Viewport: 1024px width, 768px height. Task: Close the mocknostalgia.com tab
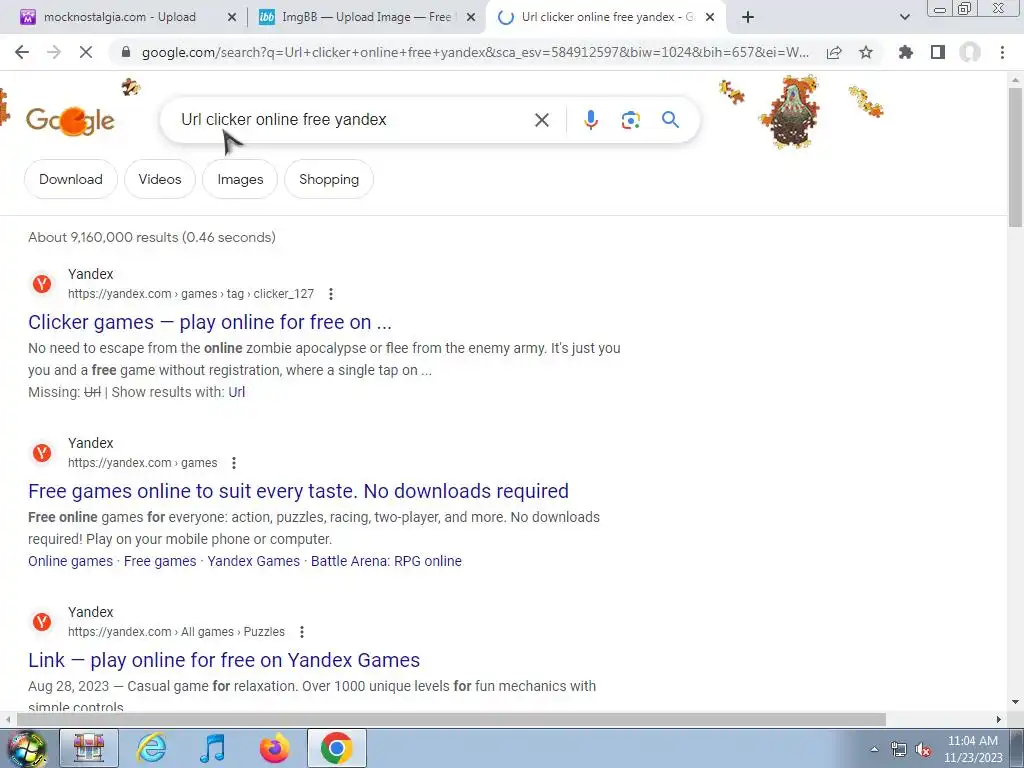tap(232, 18)
